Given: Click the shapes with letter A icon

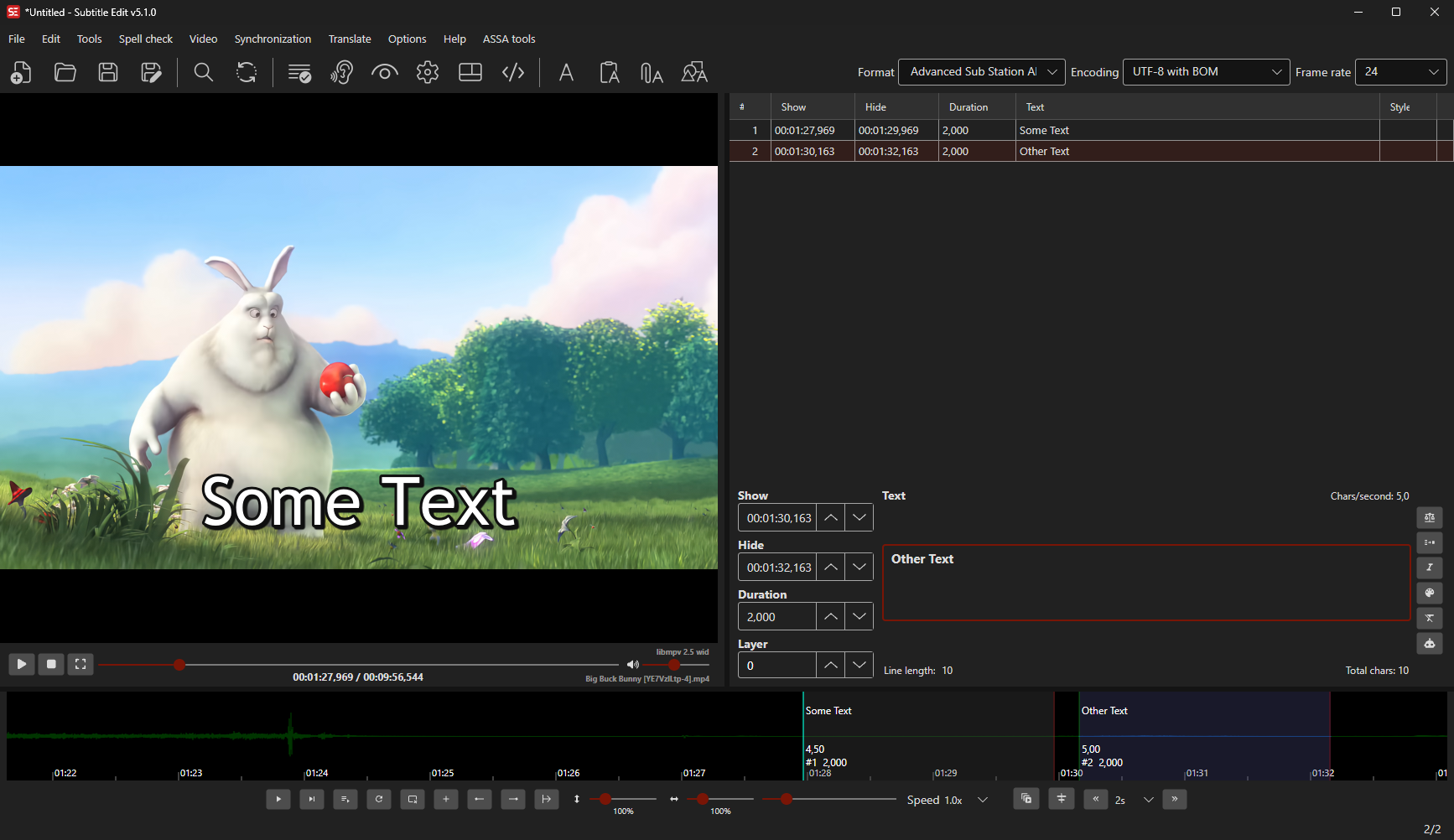Looking at the screenshot, I should tap(694, 73).
